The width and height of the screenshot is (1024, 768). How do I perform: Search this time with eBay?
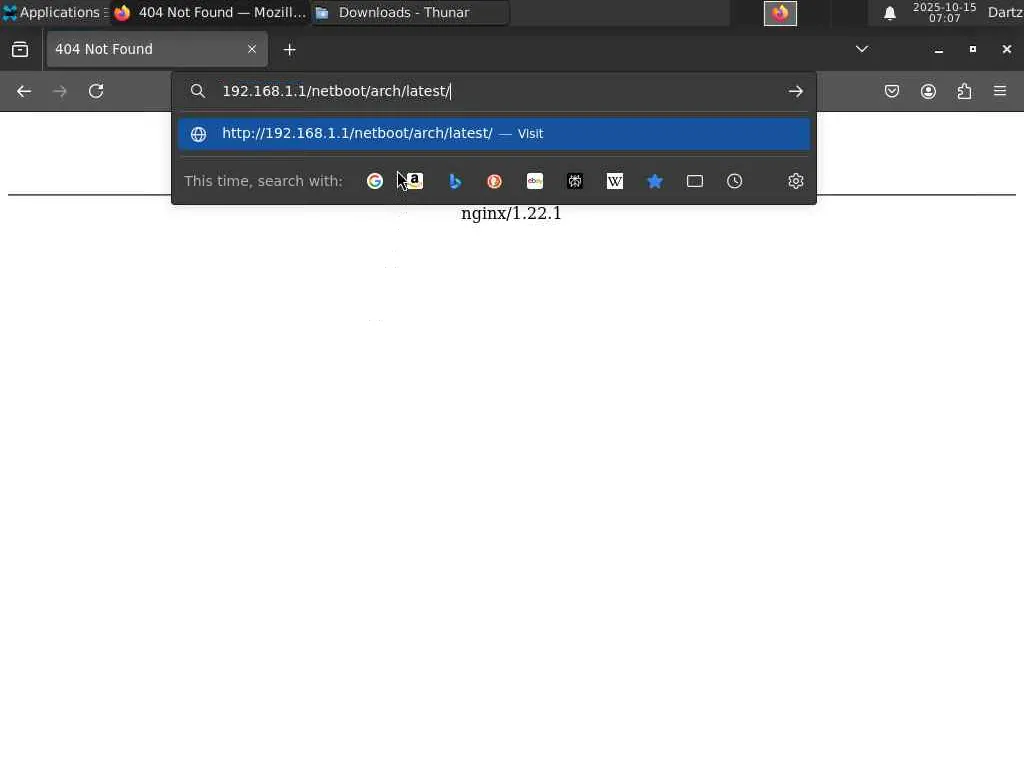[x=535, y=181]
